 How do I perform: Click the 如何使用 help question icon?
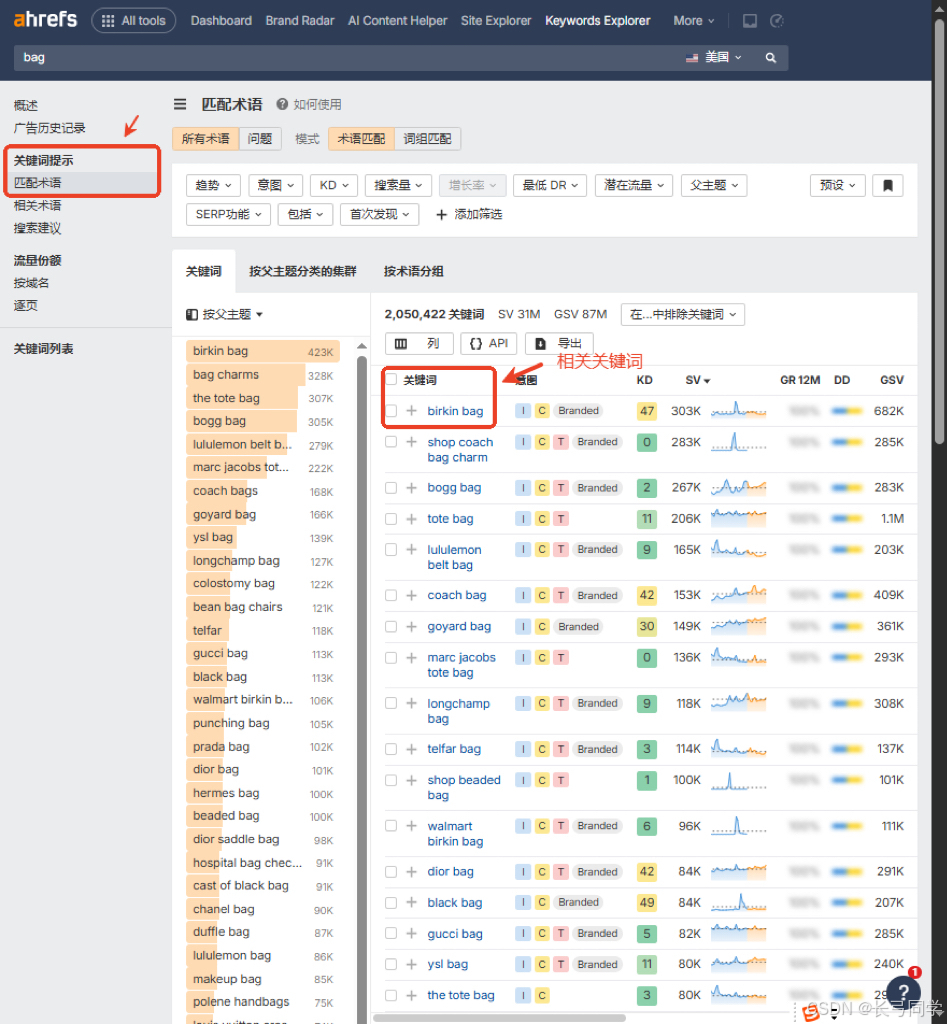282,104
